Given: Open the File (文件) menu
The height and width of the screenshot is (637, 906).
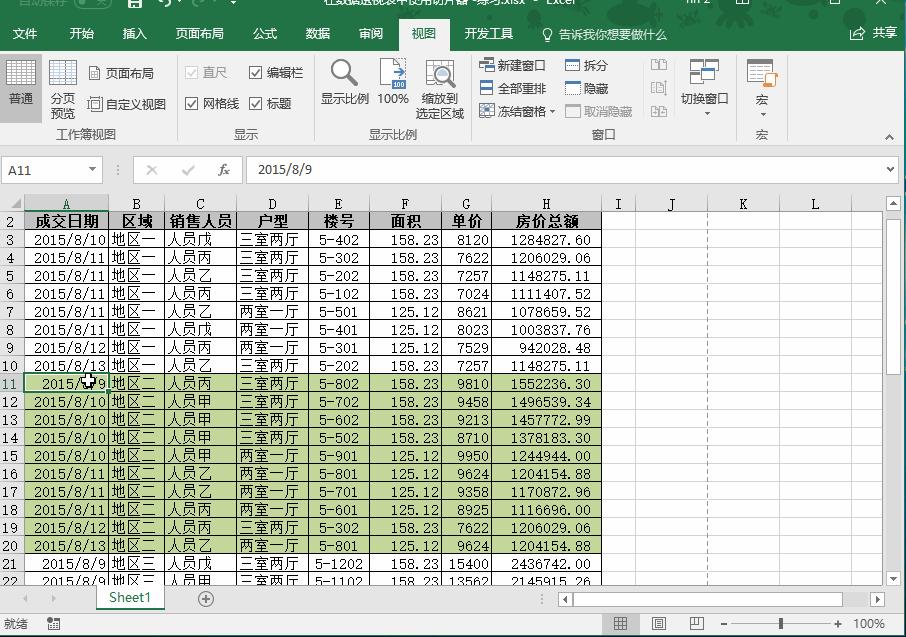Looking at the screenshot, I should coord(27,33).
